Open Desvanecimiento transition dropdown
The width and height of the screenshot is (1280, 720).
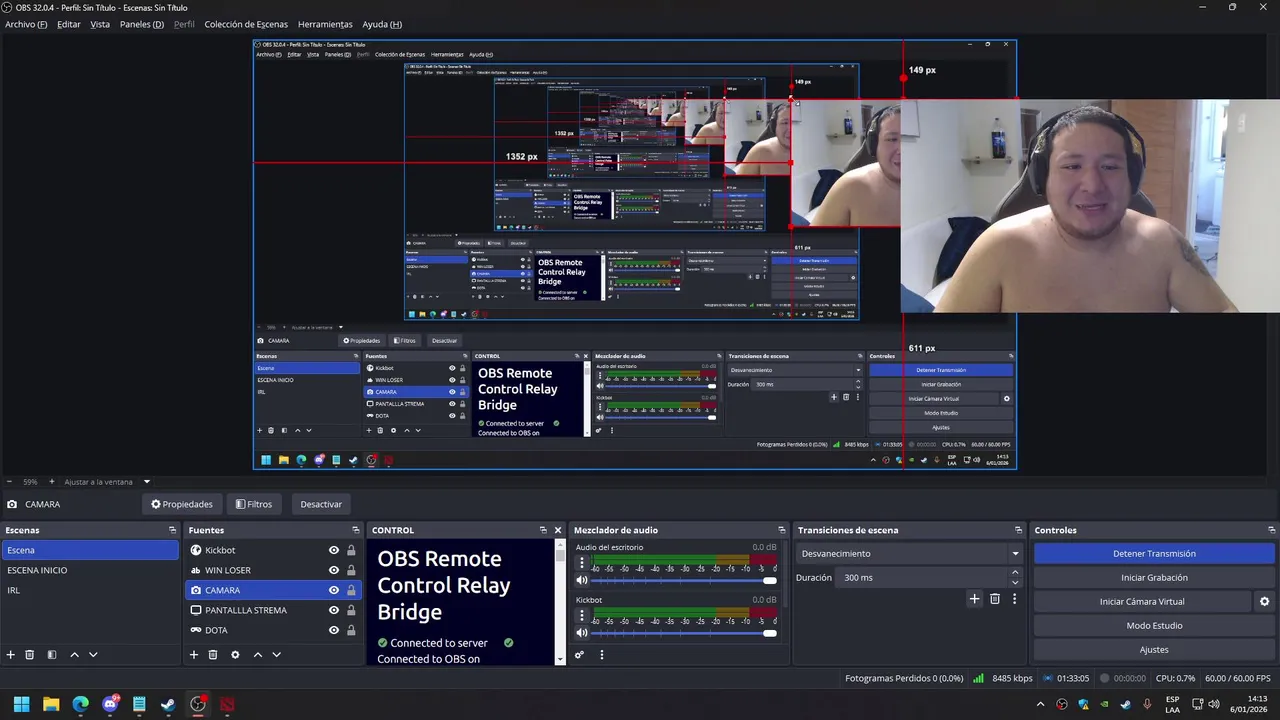tap(910, 554)
